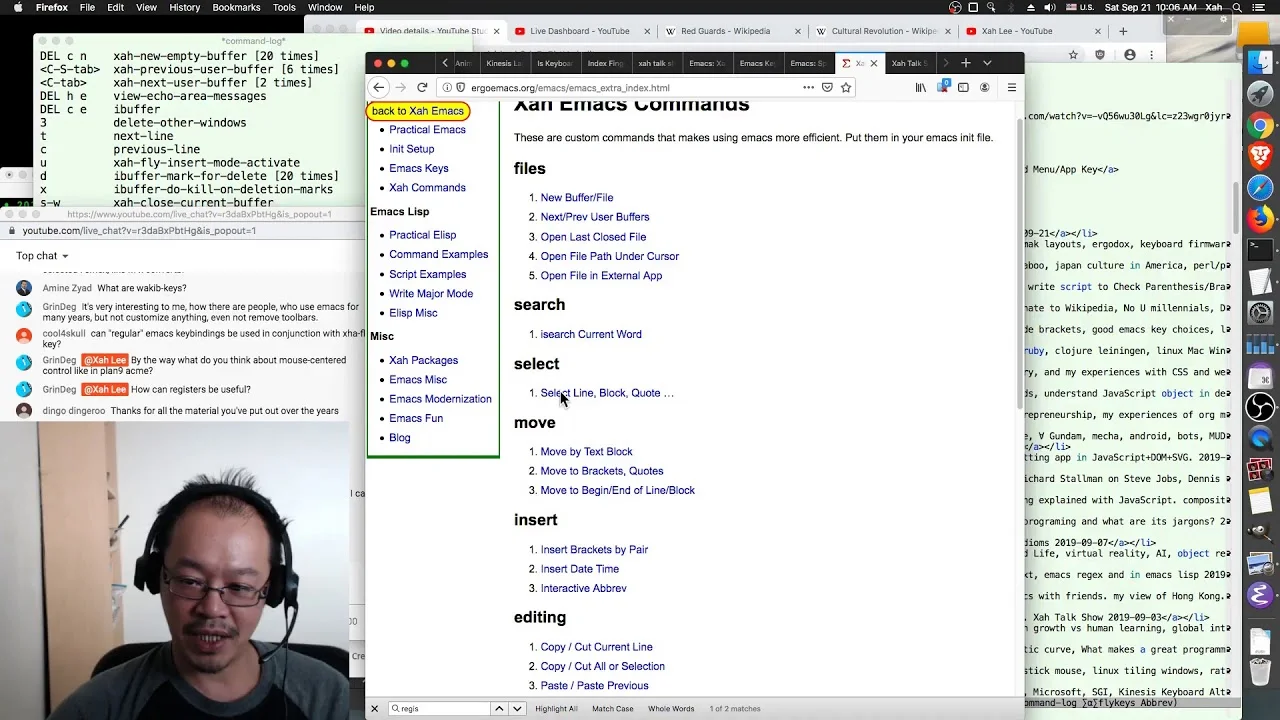Open a new Firefox tab with the plus icon

965,63
